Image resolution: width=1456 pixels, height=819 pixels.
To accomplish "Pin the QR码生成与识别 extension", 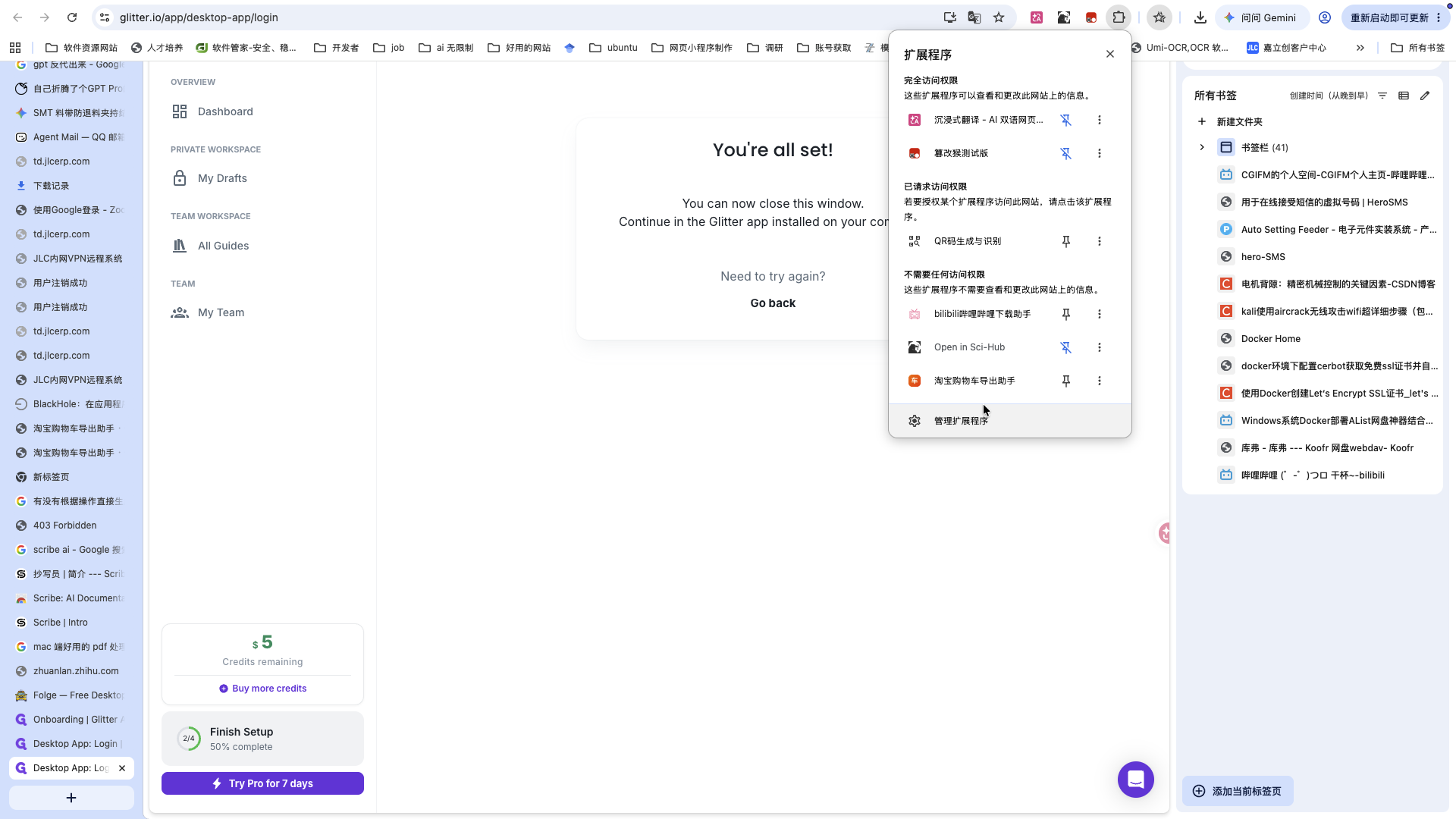I will point(1065,241).
